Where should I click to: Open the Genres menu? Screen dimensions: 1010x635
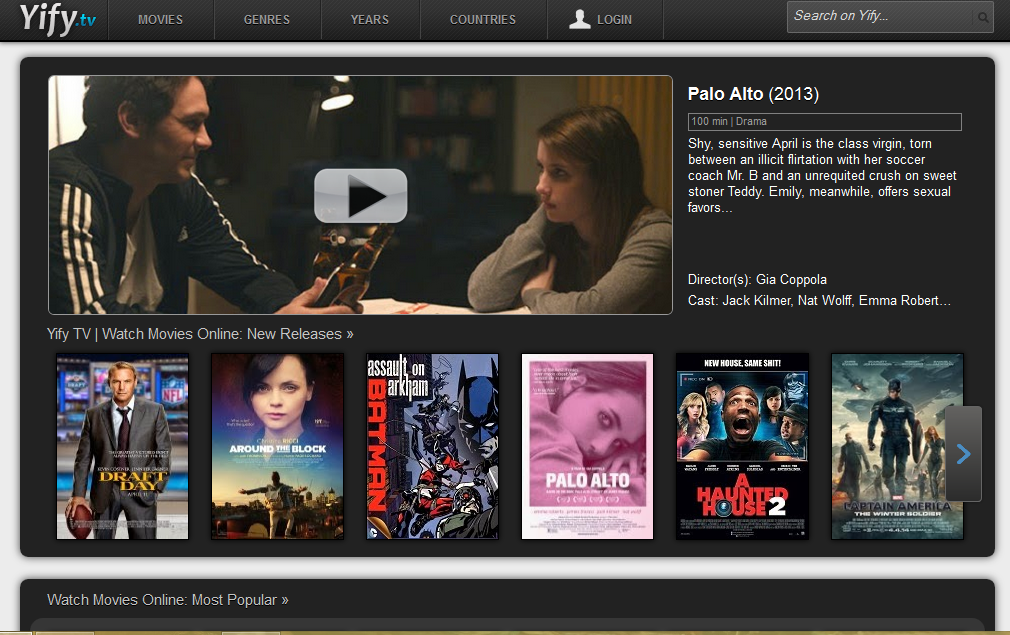(267, 18)
